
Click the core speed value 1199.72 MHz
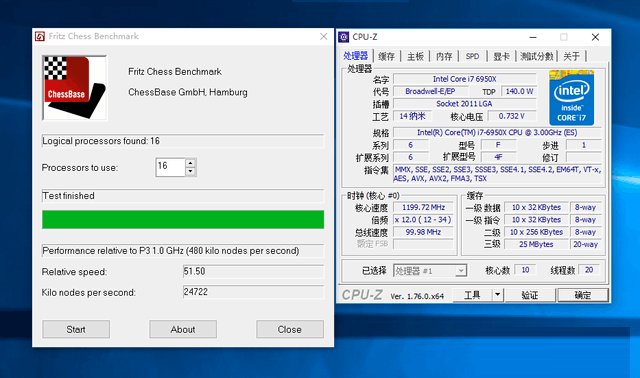(x=423, y=207)
